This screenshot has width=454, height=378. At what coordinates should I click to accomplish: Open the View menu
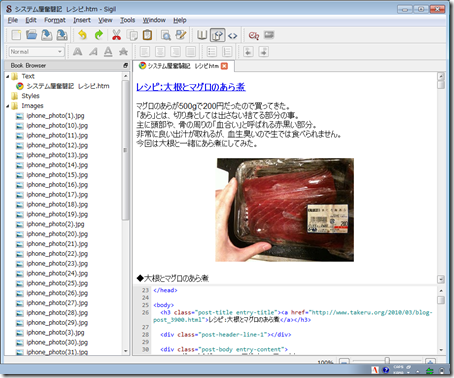[x=105, y=20]
